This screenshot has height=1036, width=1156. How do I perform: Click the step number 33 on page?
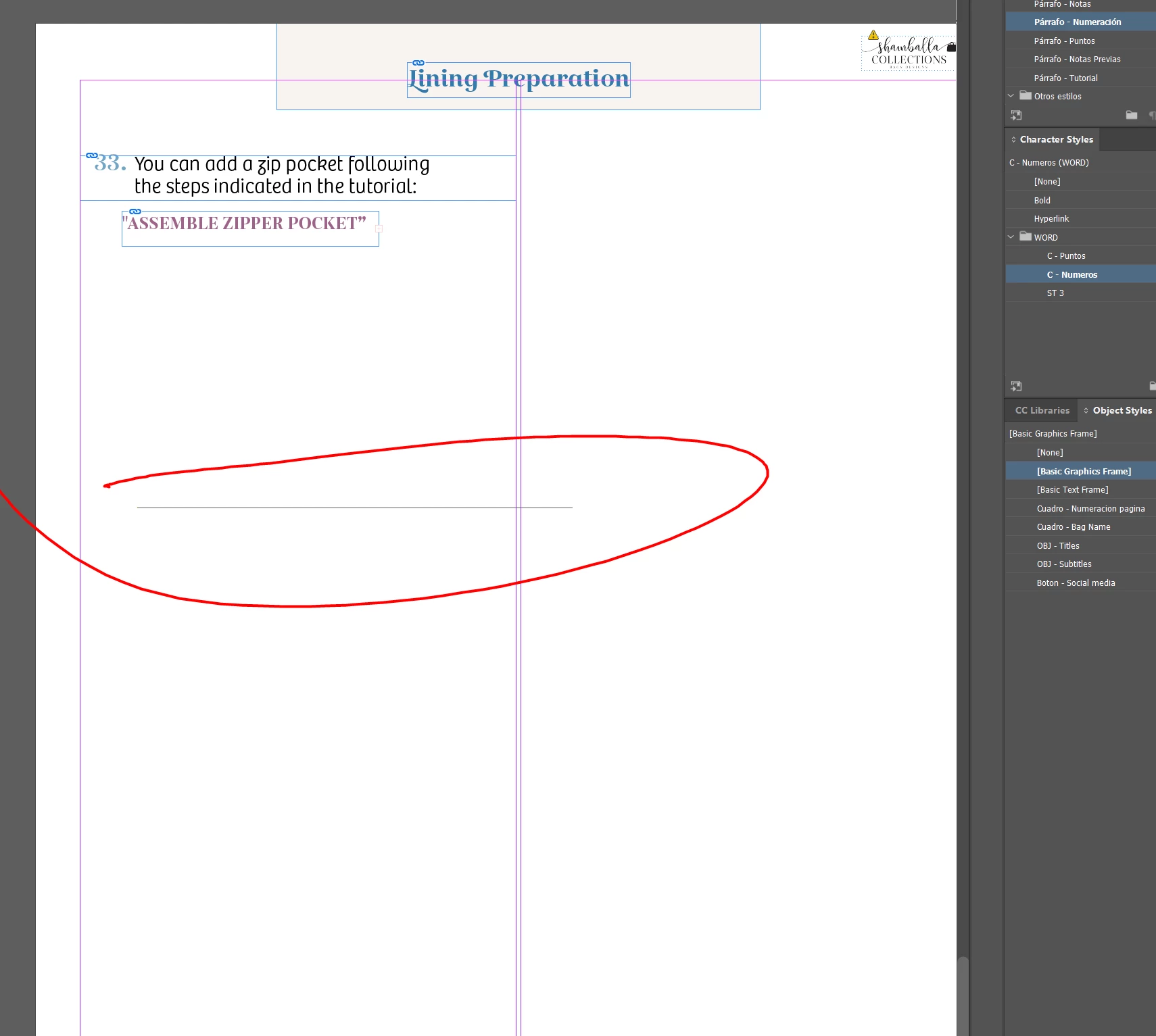click(110, 163)
